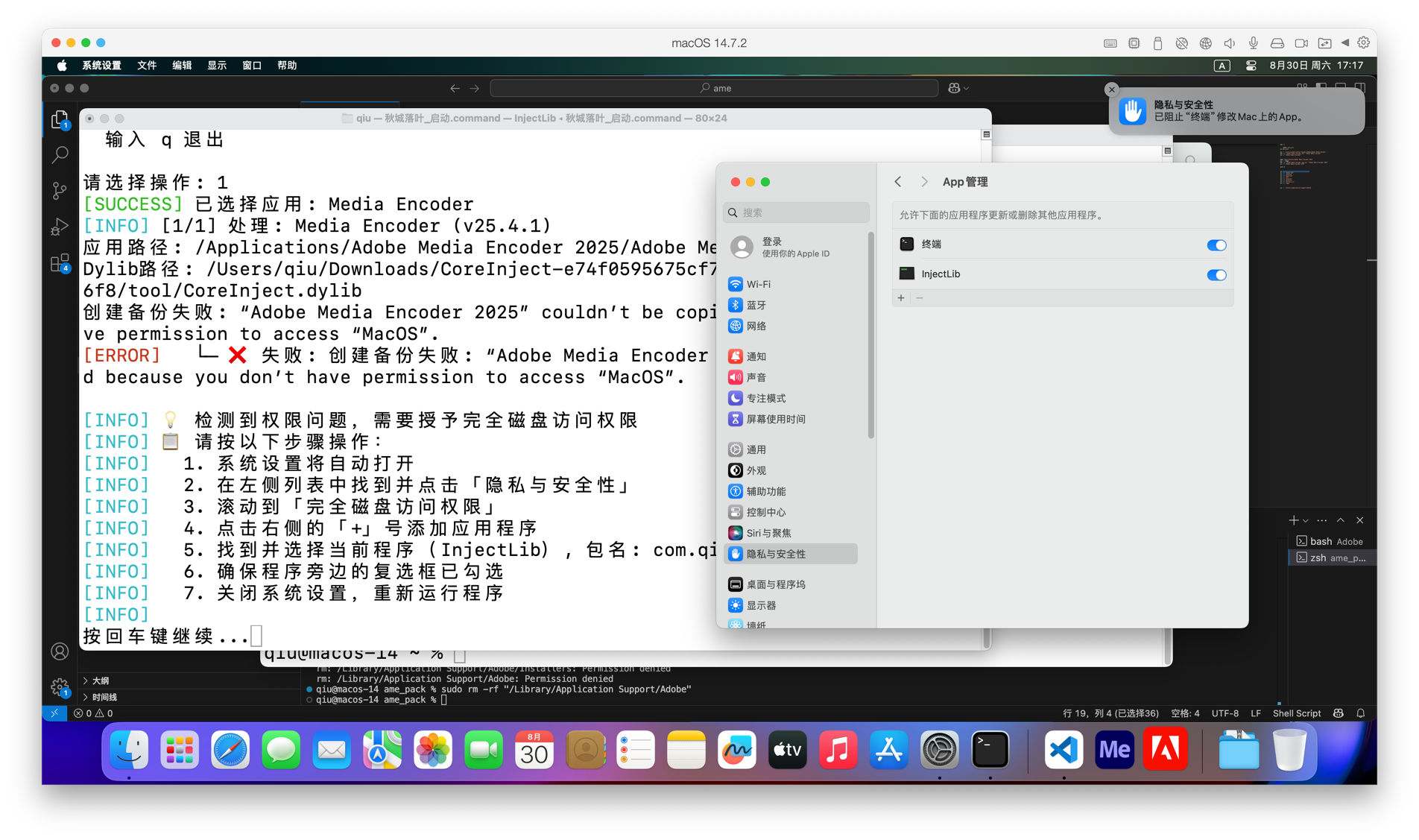
Task: Expand the 大纲 outline section
Action: pyautogui.click(x=100, y=680)
